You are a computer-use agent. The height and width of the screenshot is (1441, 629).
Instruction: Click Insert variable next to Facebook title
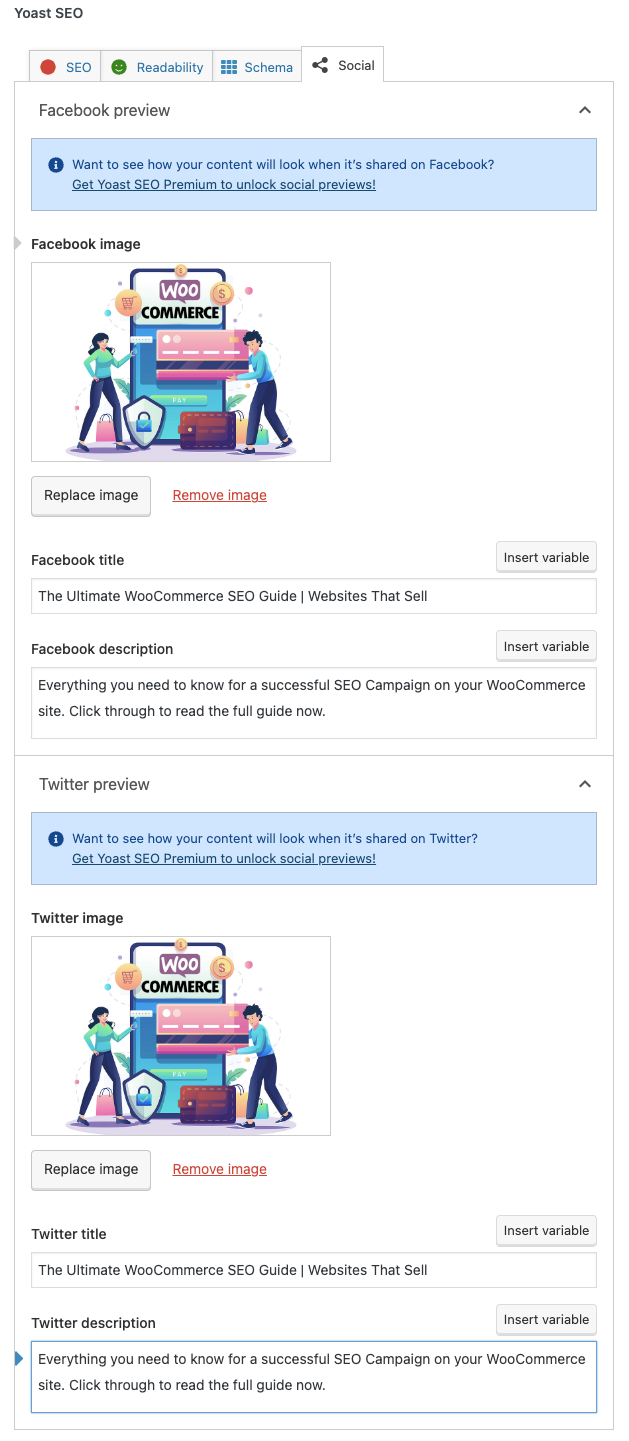pos(546,557)
